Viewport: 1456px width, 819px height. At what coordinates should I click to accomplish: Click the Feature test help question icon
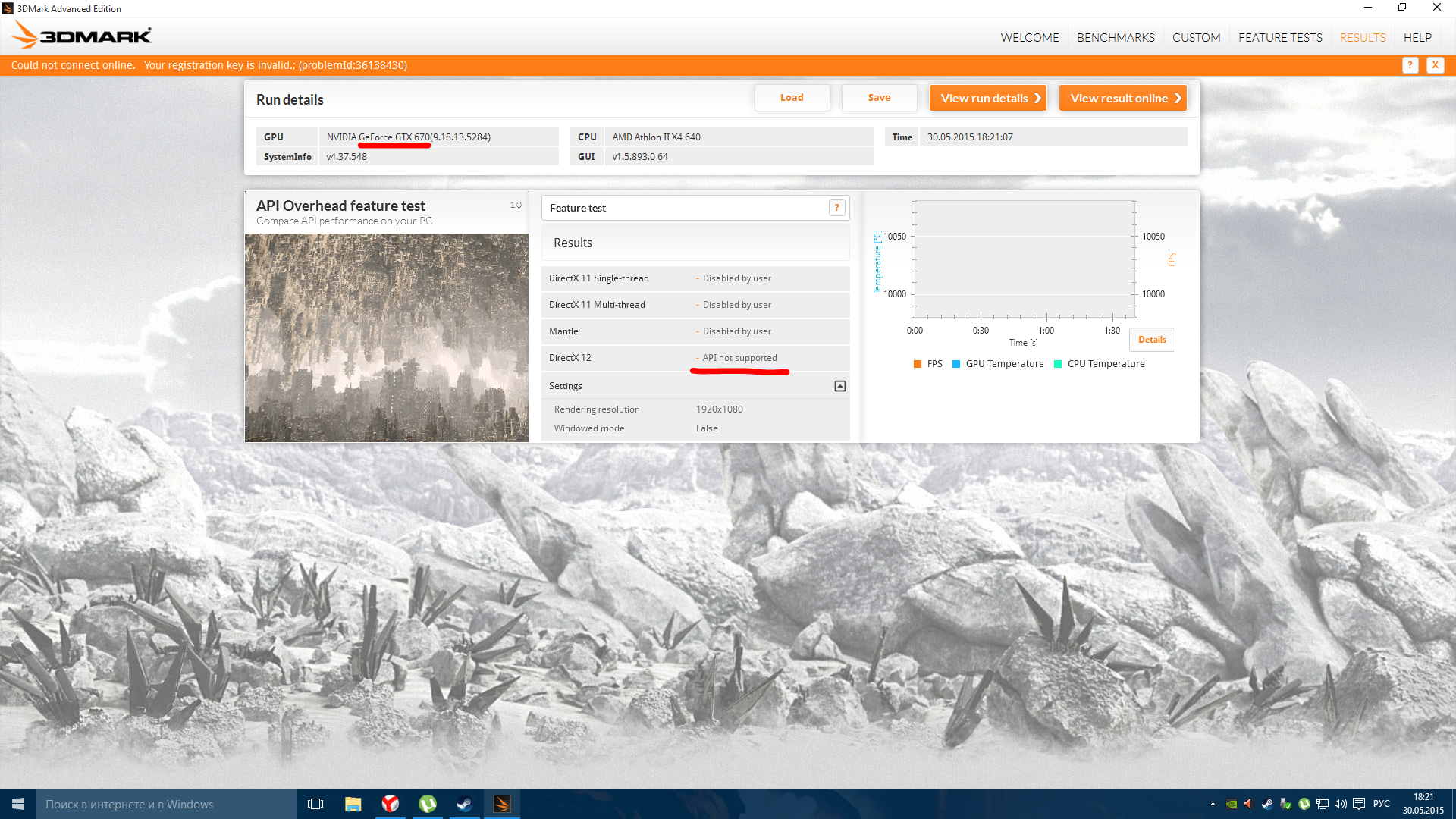click(x=836, y=208)
